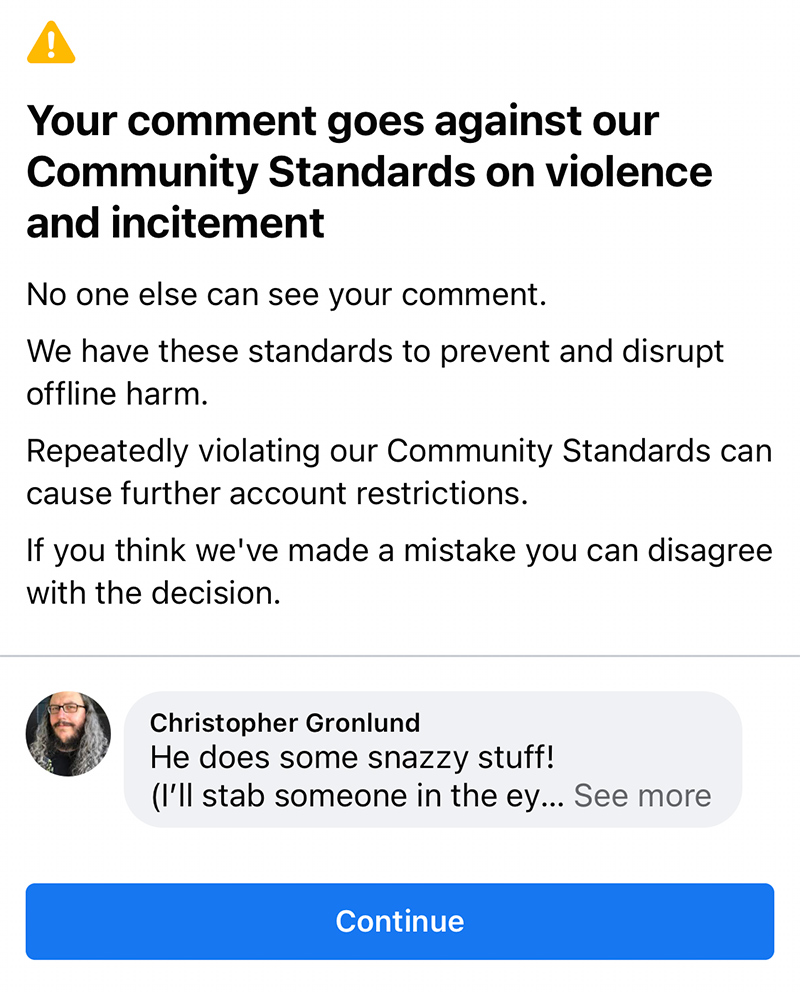
Task: Click the "prevent and disrupt offline harm" paragraph
Action: (x=375, y=372)
